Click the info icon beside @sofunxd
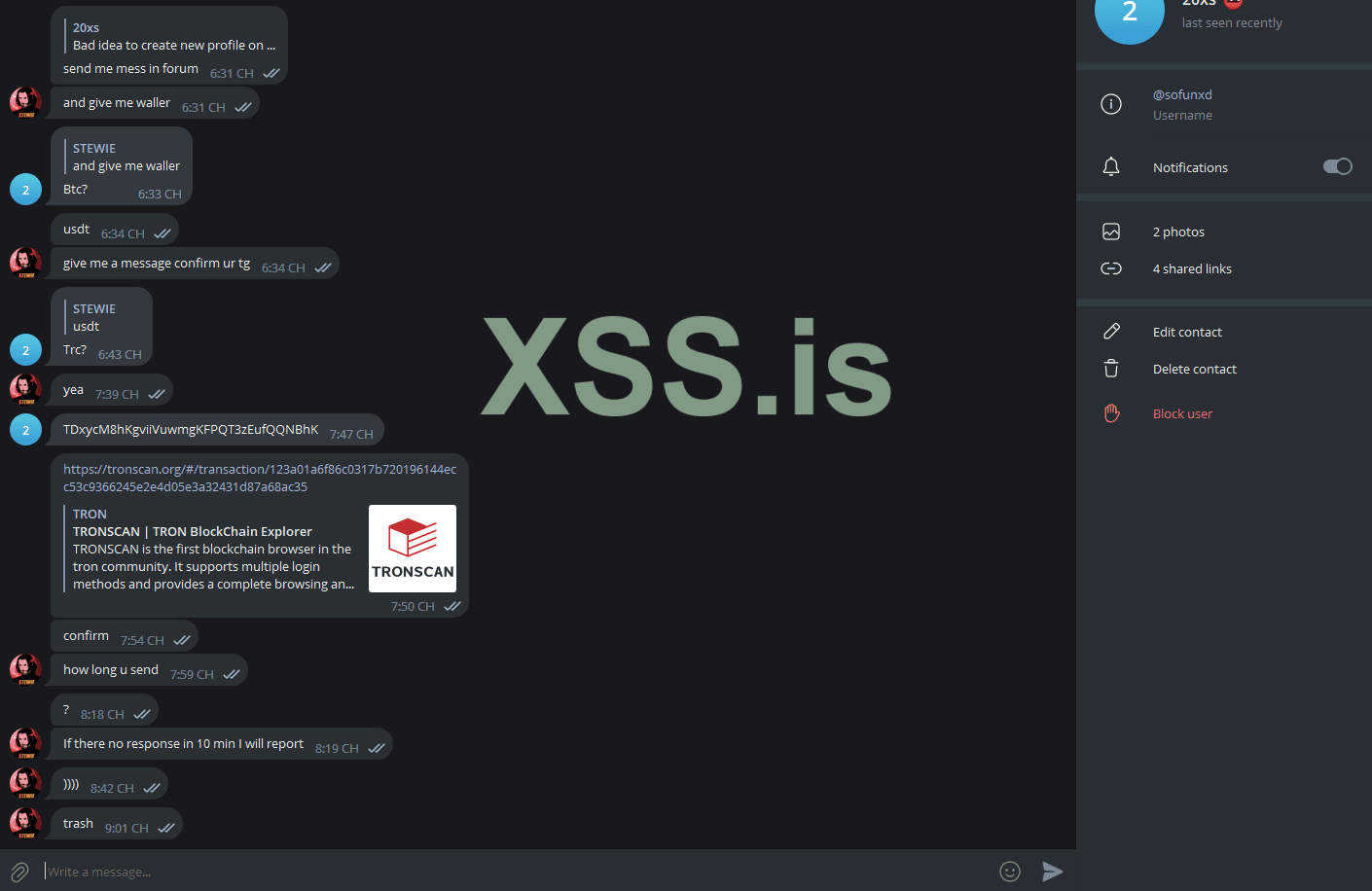 [x=1111, y=104]
